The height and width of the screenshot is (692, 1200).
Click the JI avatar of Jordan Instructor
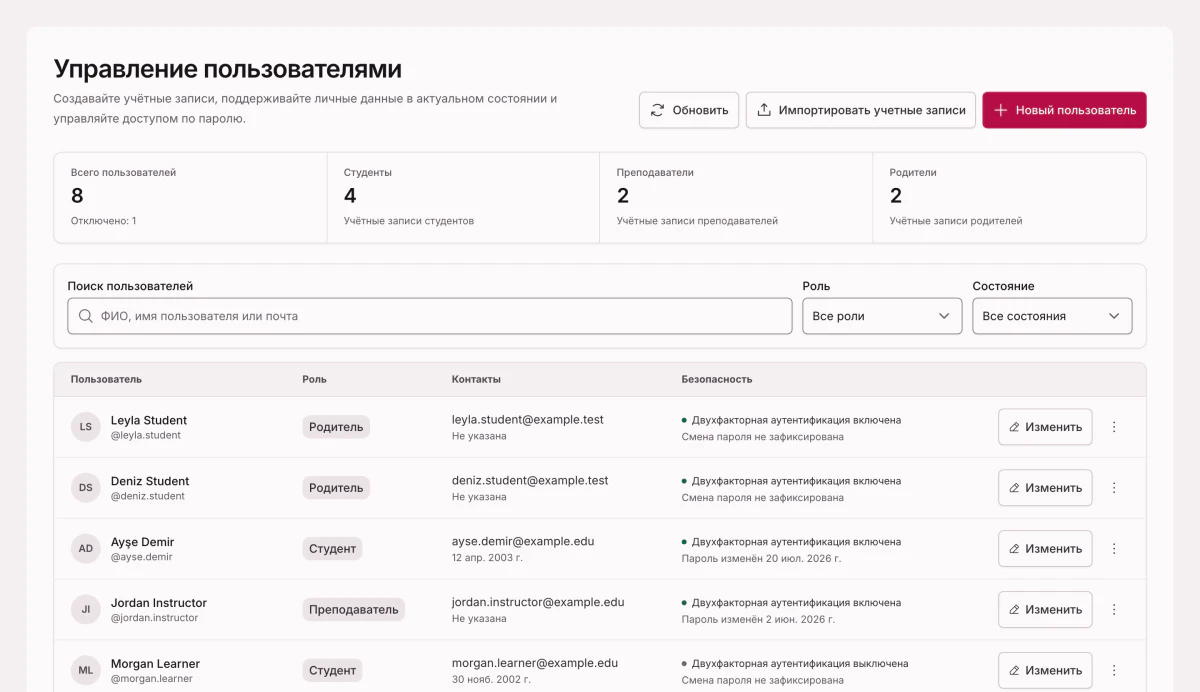[x=86, y=610]
